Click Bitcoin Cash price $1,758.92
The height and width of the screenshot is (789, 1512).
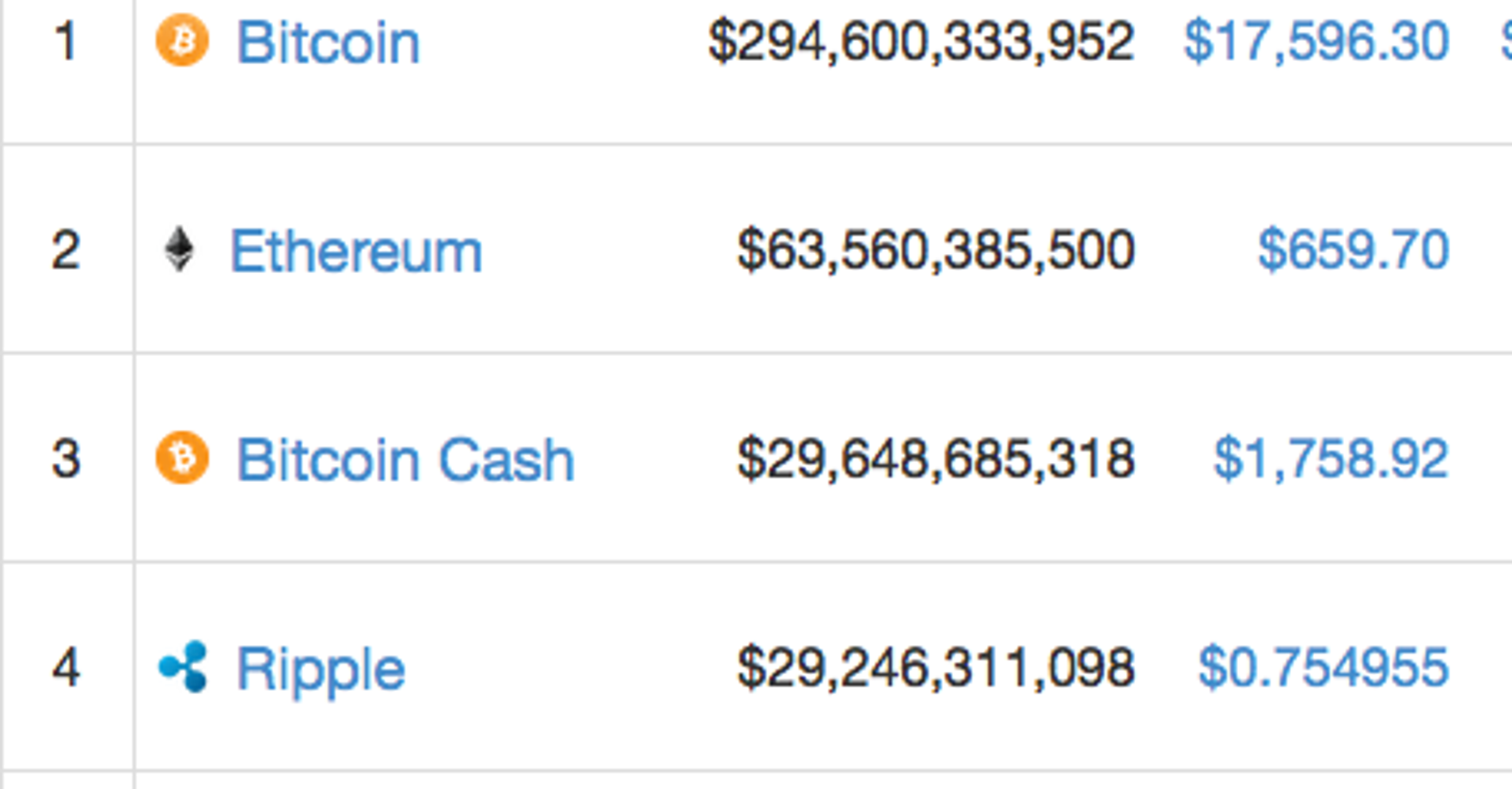coord(1331,458)
